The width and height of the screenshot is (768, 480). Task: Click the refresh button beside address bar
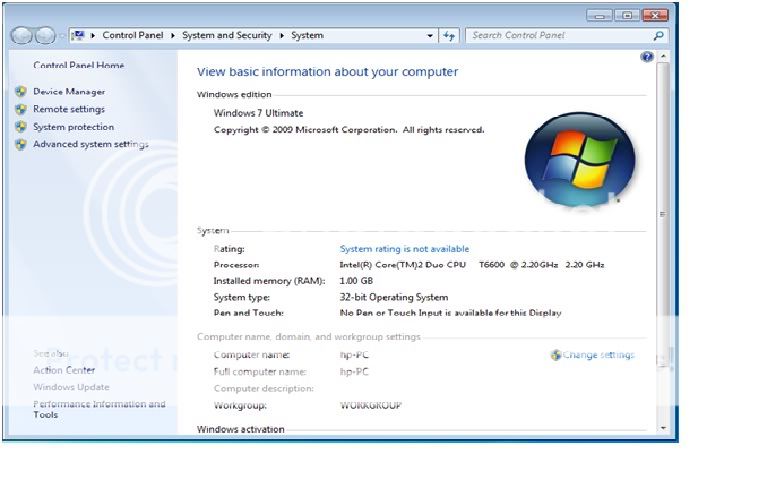pyautogui.click(x=449, y=35)
